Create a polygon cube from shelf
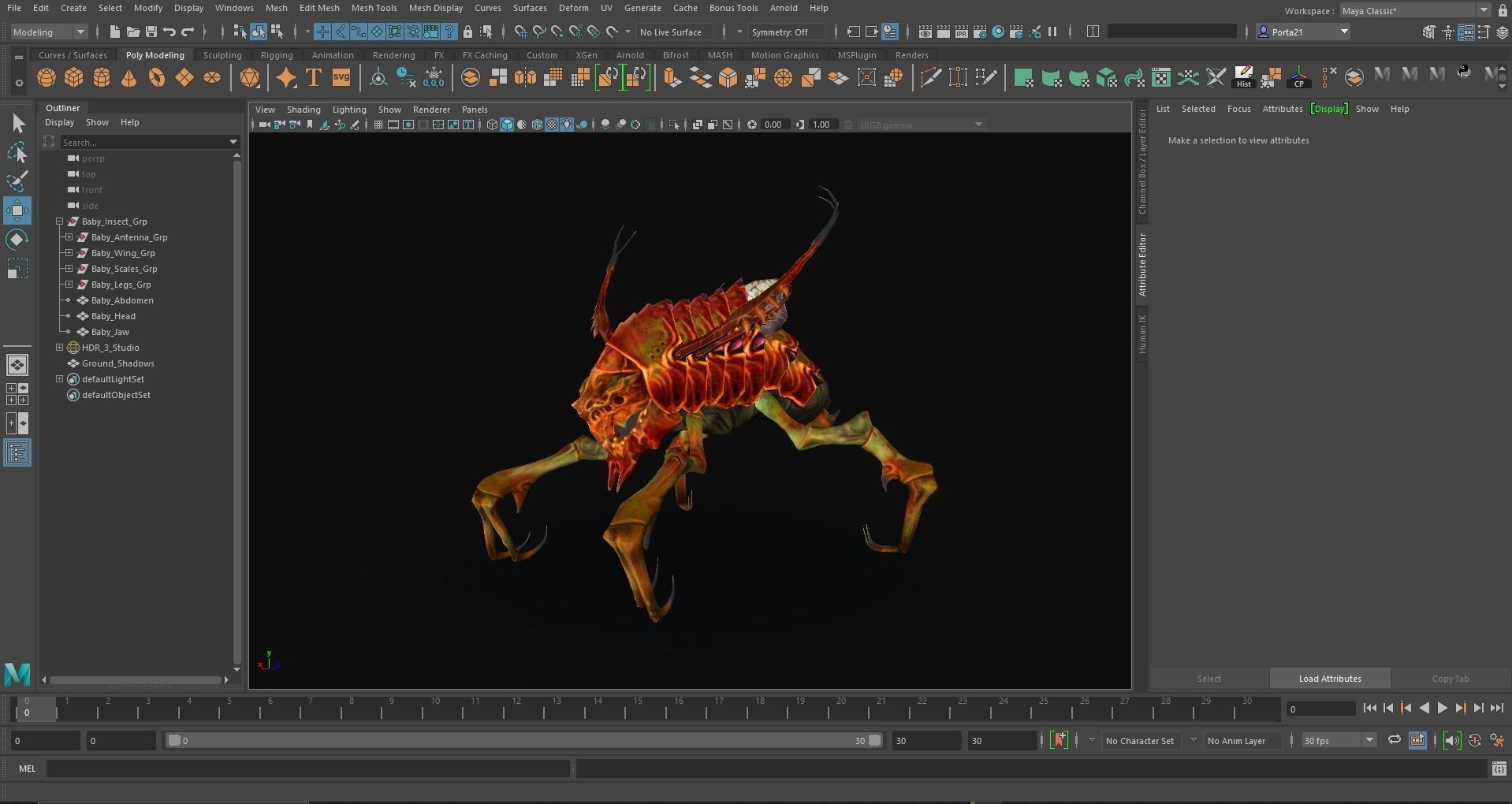This screenshot has height=804, width=1512. (74, 77)
